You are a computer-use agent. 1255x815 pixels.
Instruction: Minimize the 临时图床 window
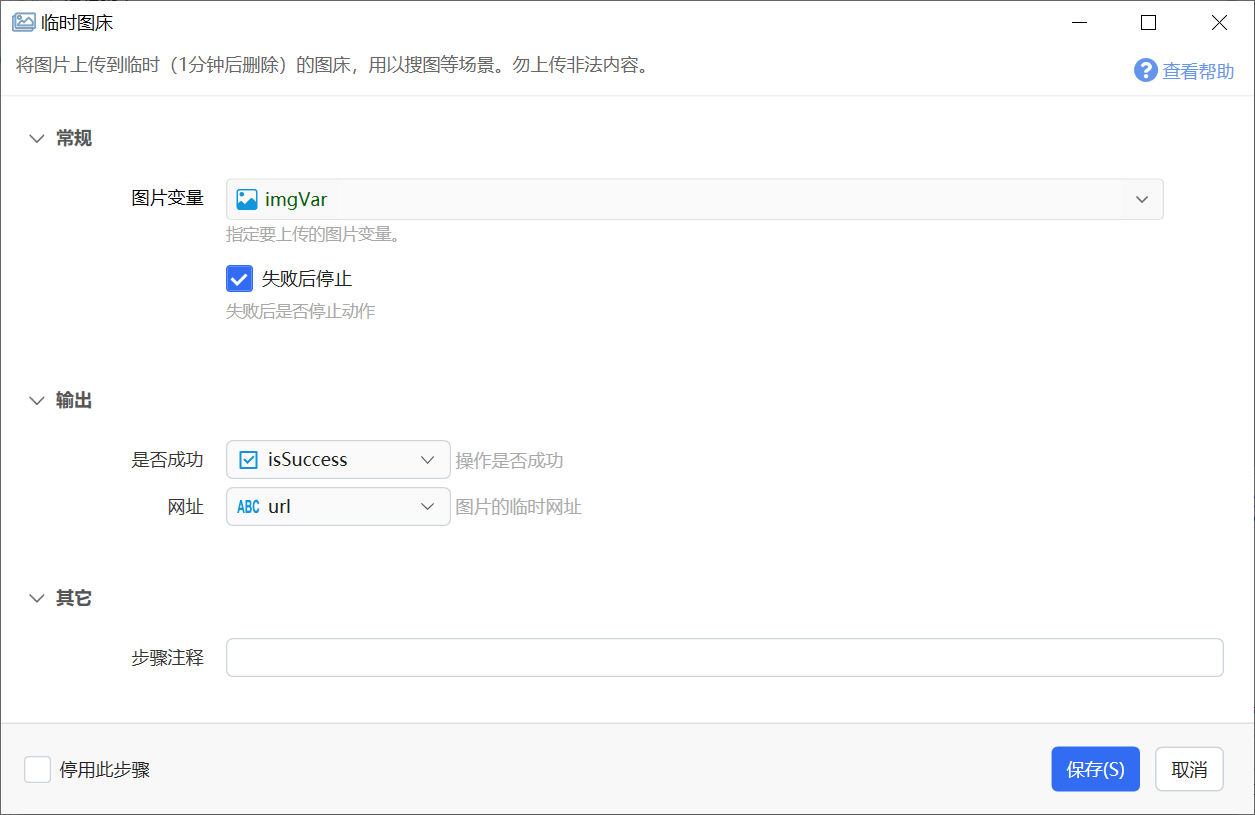[x=1078, y=22]
